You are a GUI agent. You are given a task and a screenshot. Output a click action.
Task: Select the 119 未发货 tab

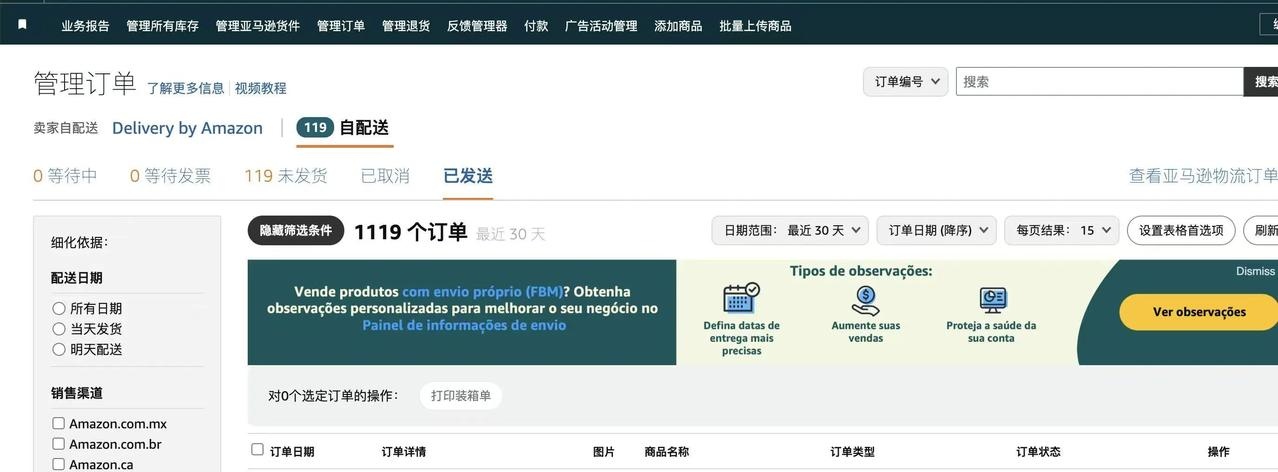click(x=286, y=176)
